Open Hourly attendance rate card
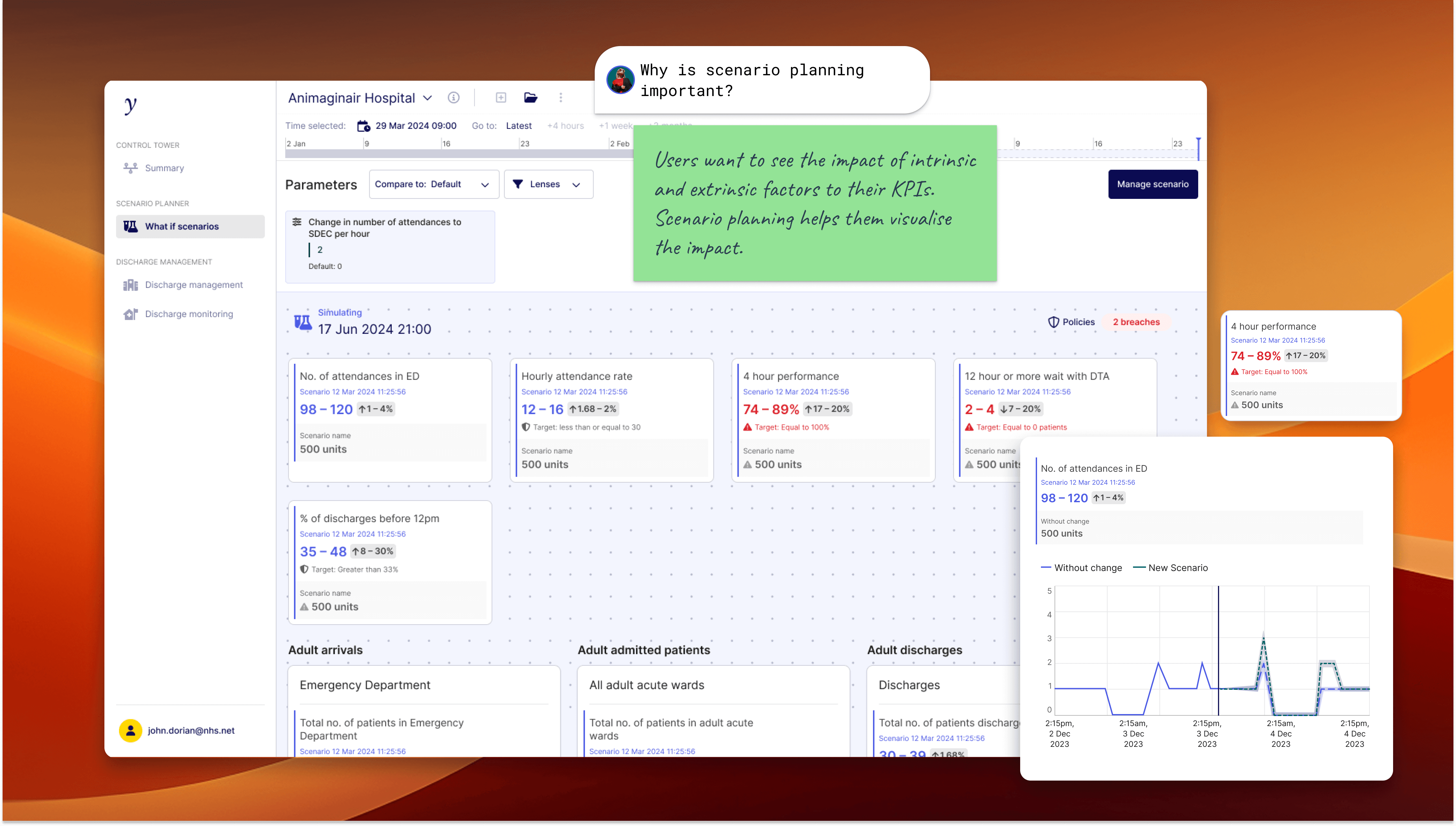Image resolution: width=1456 pixels, height=826 pixels. tap(612, 420)
